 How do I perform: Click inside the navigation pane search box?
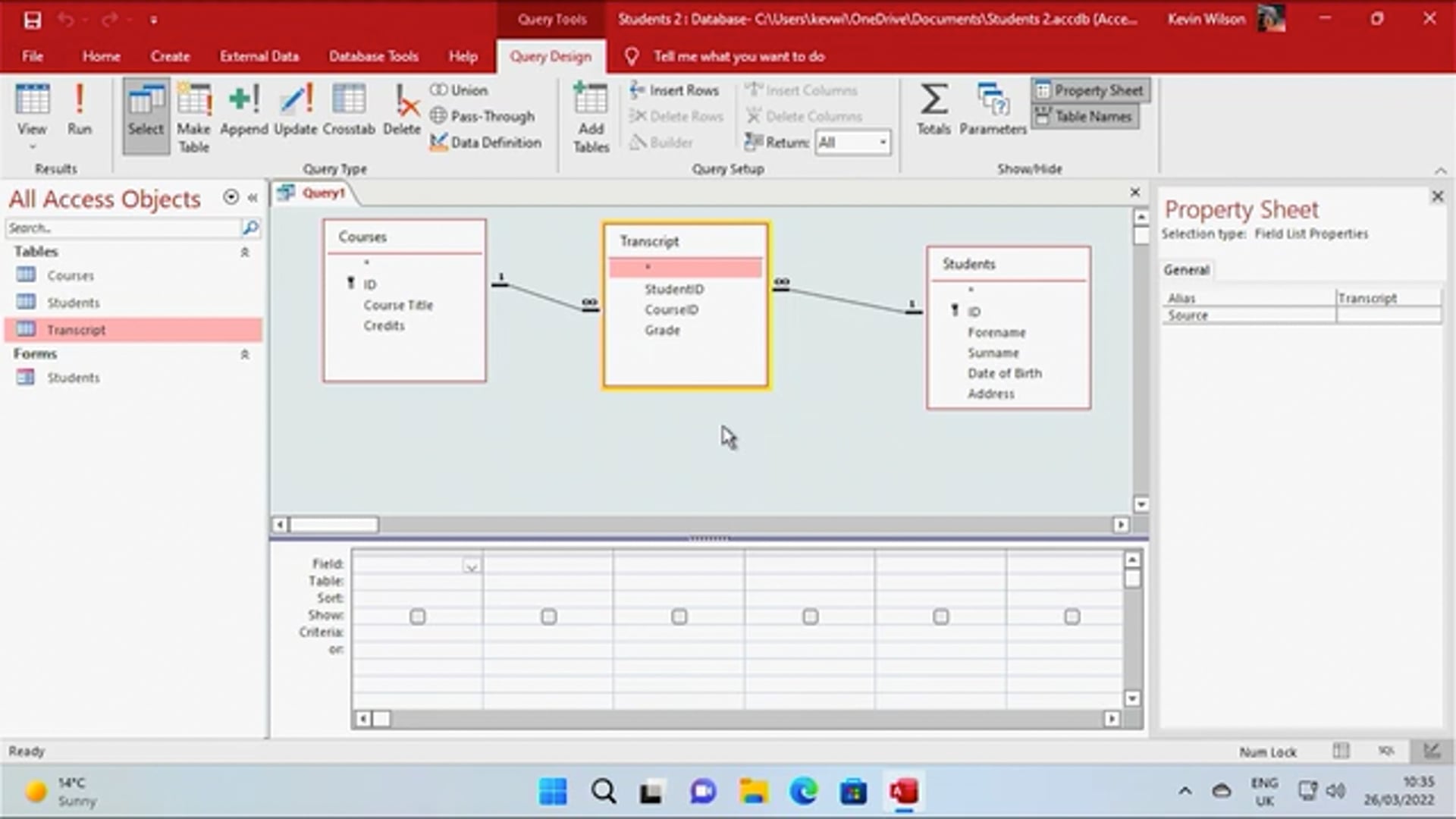[121, 227]
